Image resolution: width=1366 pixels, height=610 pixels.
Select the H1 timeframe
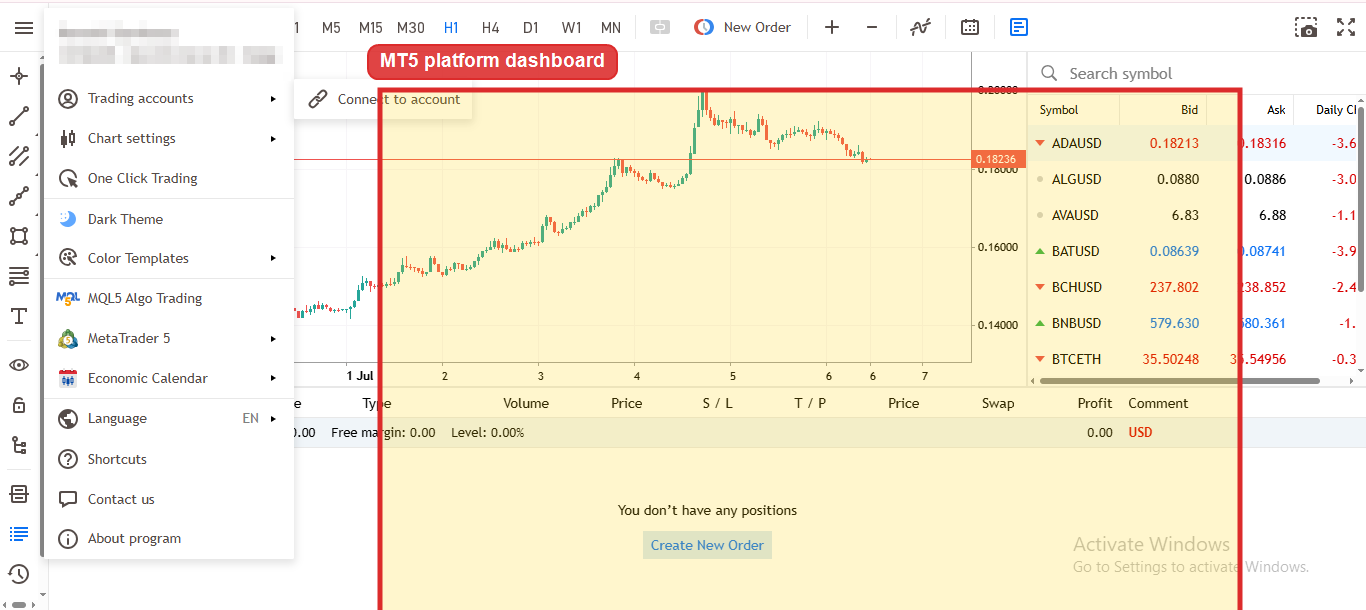[451, 28]
